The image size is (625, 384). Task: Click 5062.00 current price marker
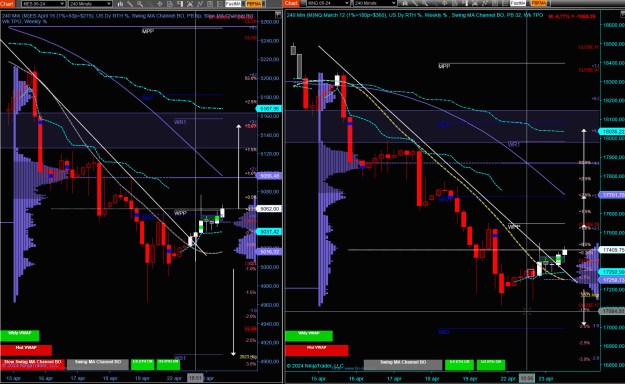tap(269, 209)
